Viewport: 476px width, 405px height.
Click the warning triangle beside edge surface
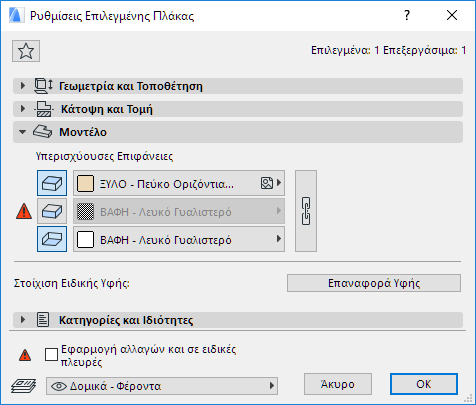(24, 212)
